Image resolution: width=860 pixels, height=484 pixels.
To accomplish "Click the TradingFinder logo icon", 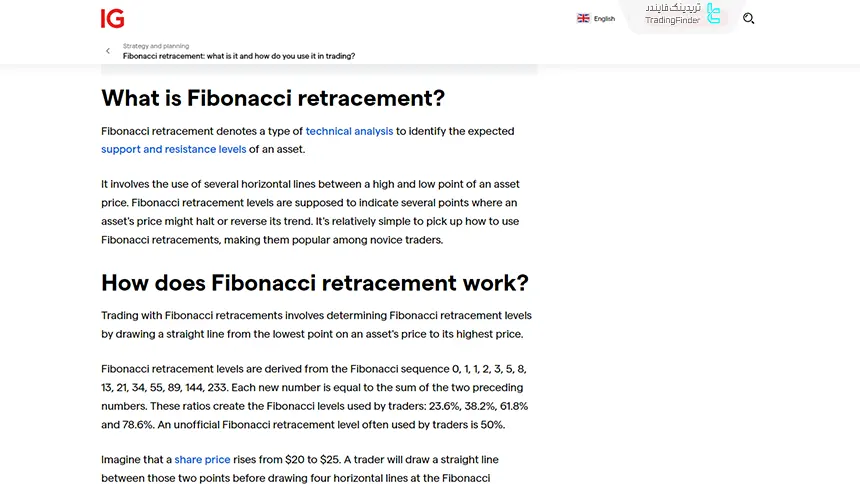I will (713, 14).
